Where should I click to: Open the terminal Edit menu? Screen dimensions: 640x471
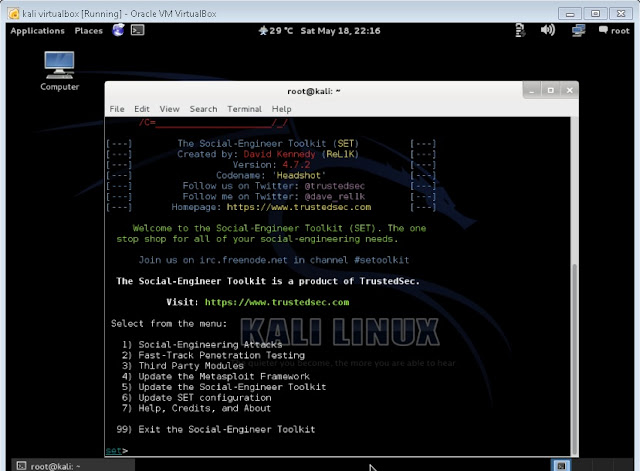coord(142,109)
